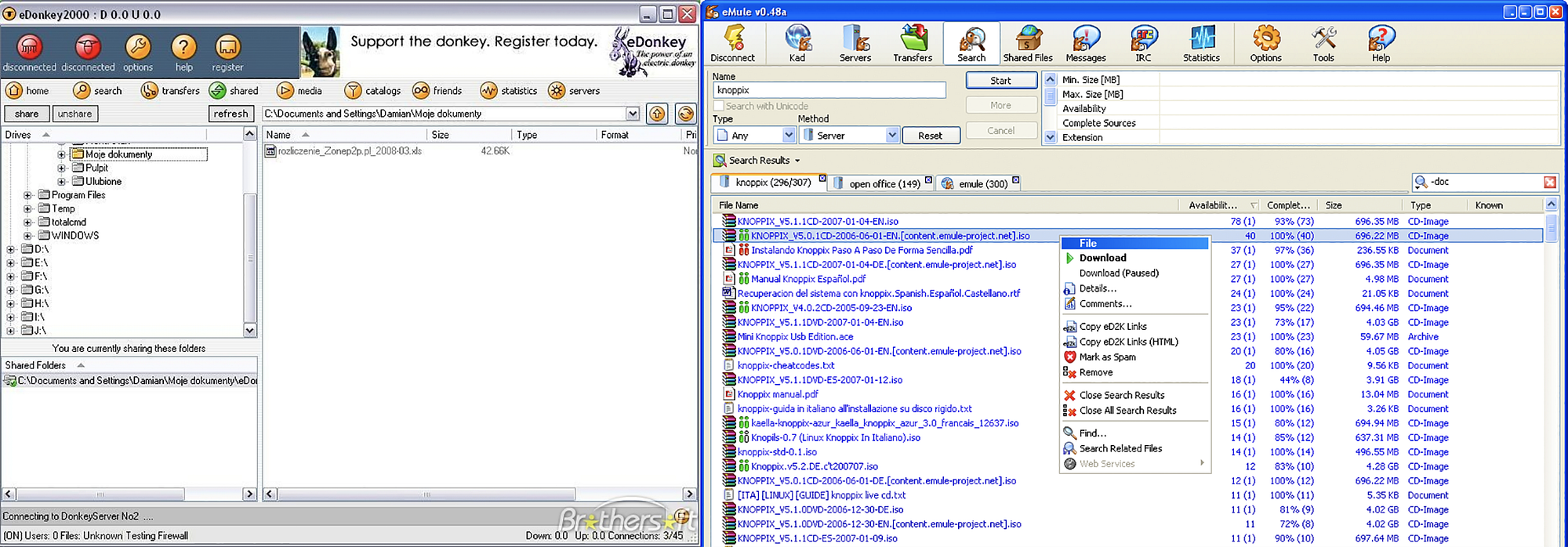The image size is (1568, 547).
Task: Open the eMule IRC window
Action: (1144, 43)
